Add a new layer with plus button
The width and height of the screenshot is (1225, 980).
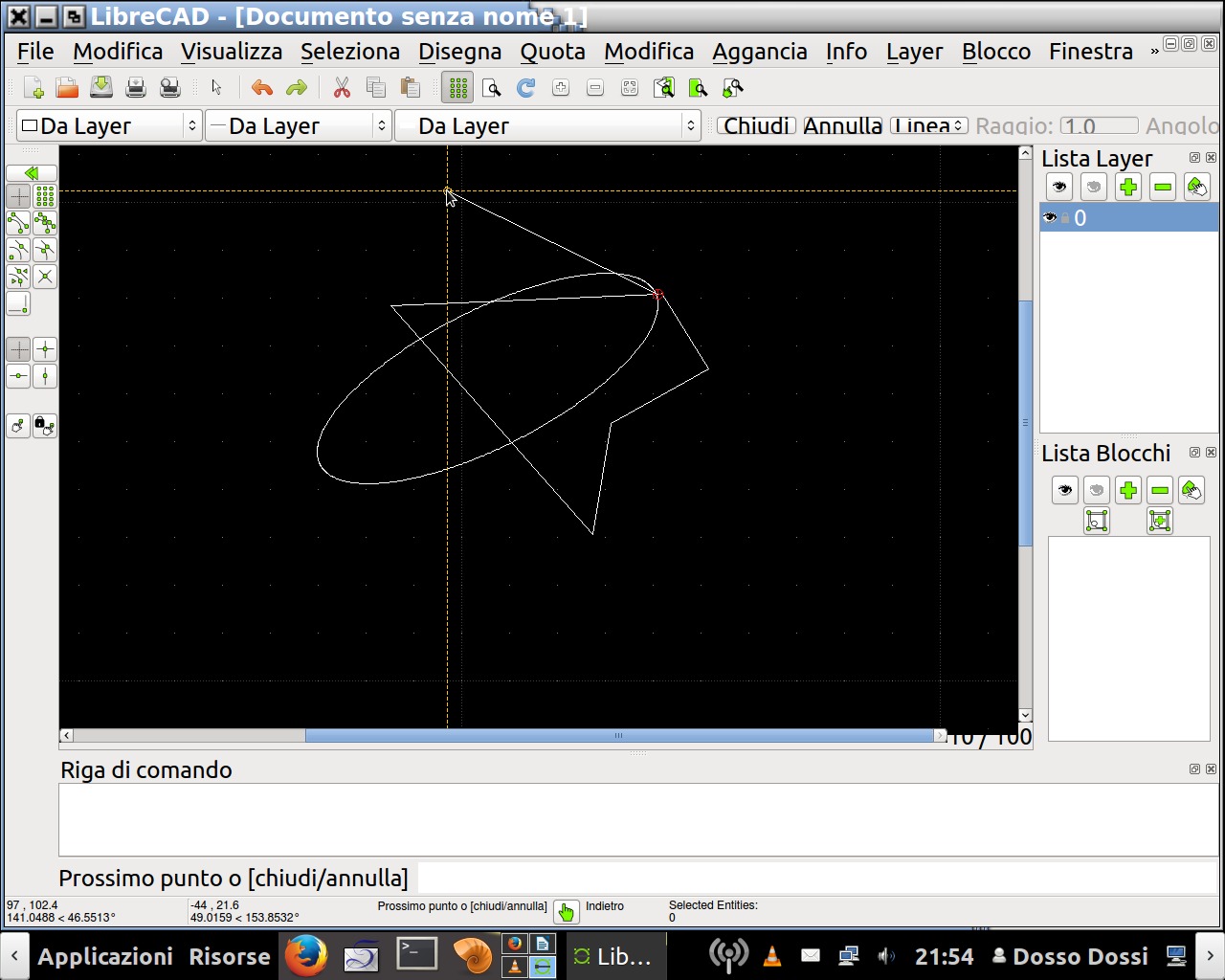pos(1128,187)
